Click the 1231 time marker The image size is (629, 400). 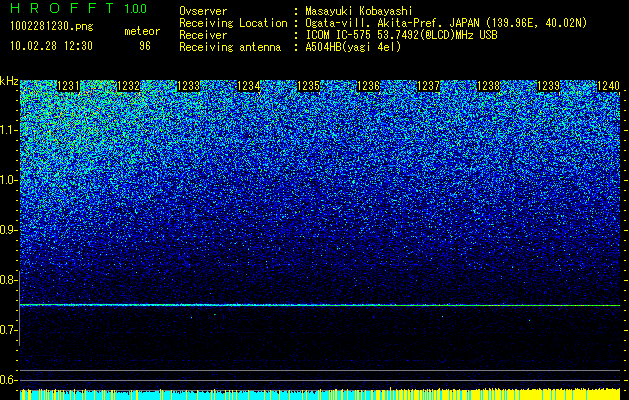click(x=69, y=86)
